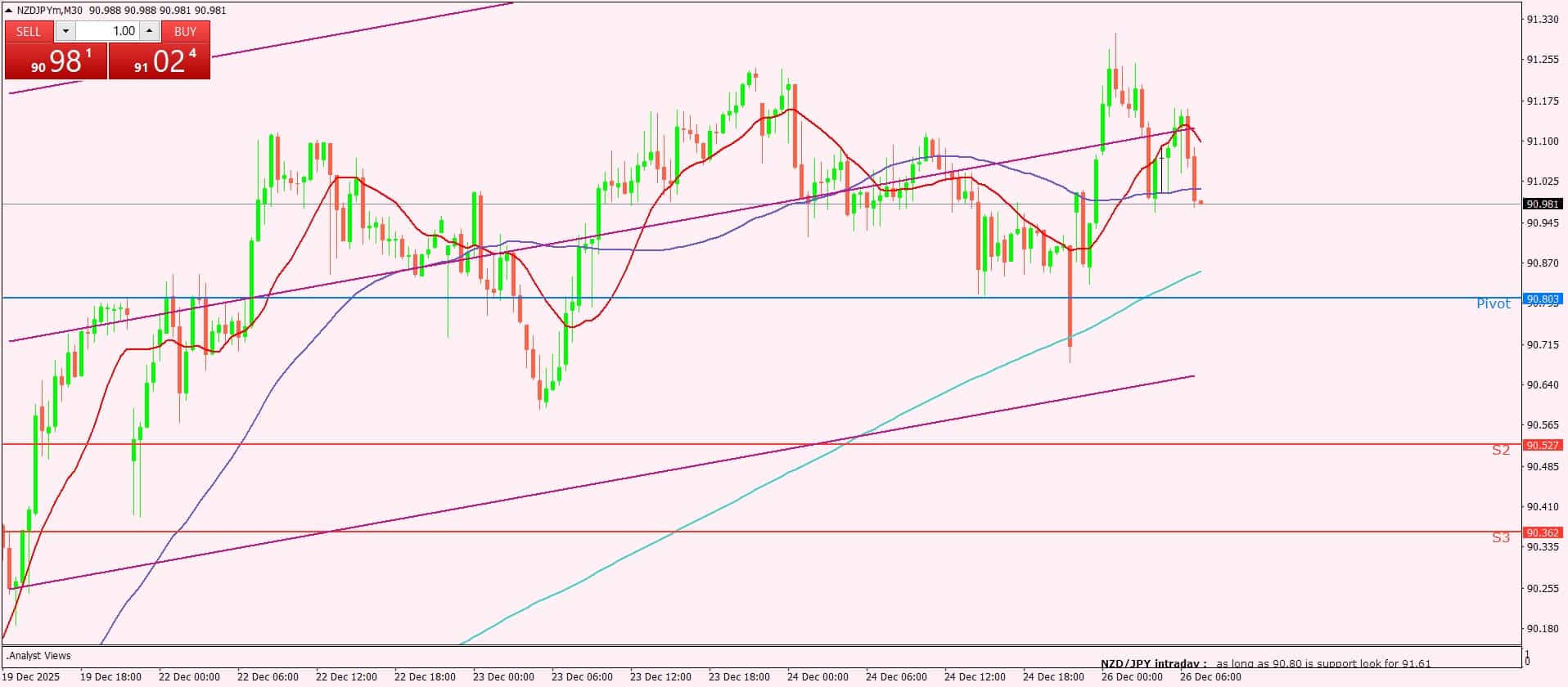Screen dimensions: 1568x687
Task: Click the 90.527 price tag on axis
Action: pos(1542,445)
